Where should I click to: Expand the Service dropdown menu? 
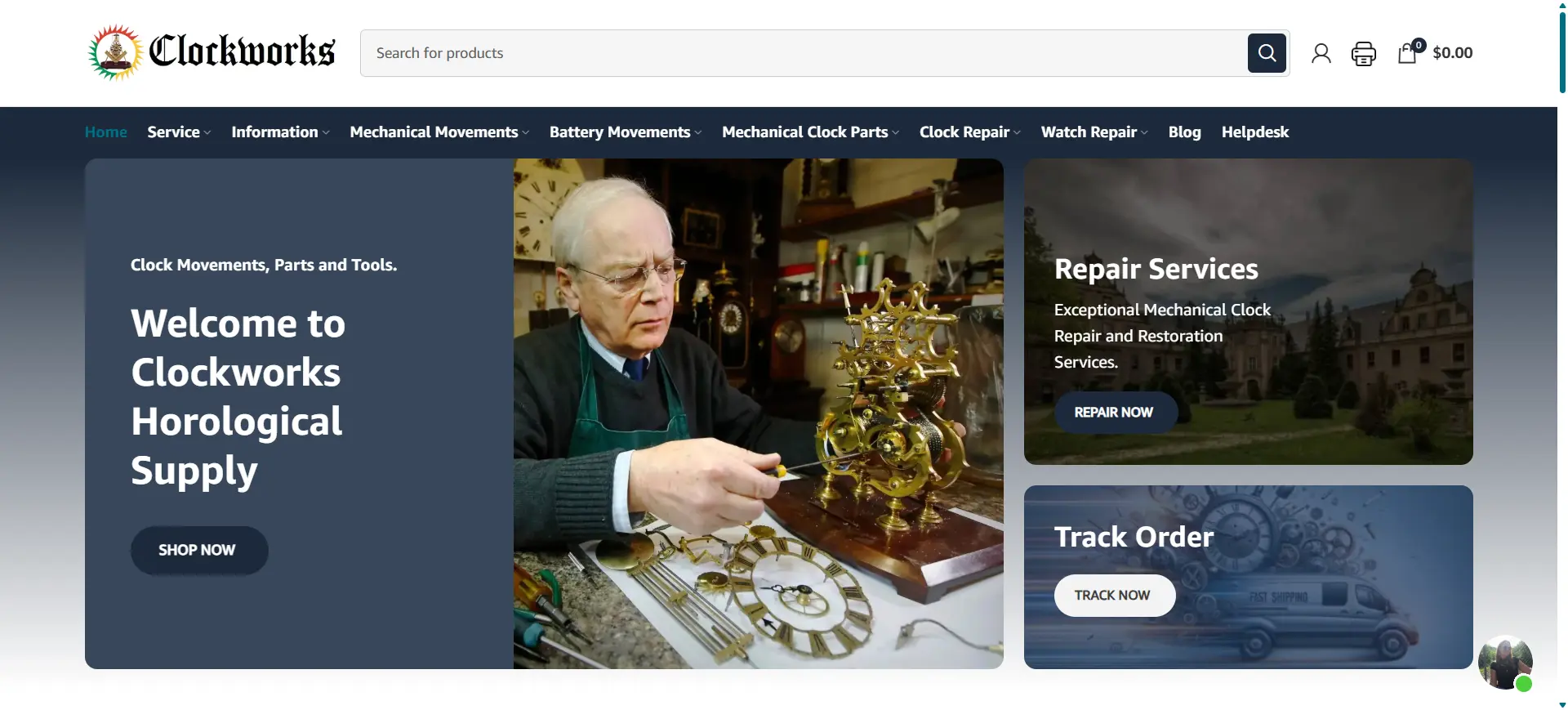[x=179, y=132]
